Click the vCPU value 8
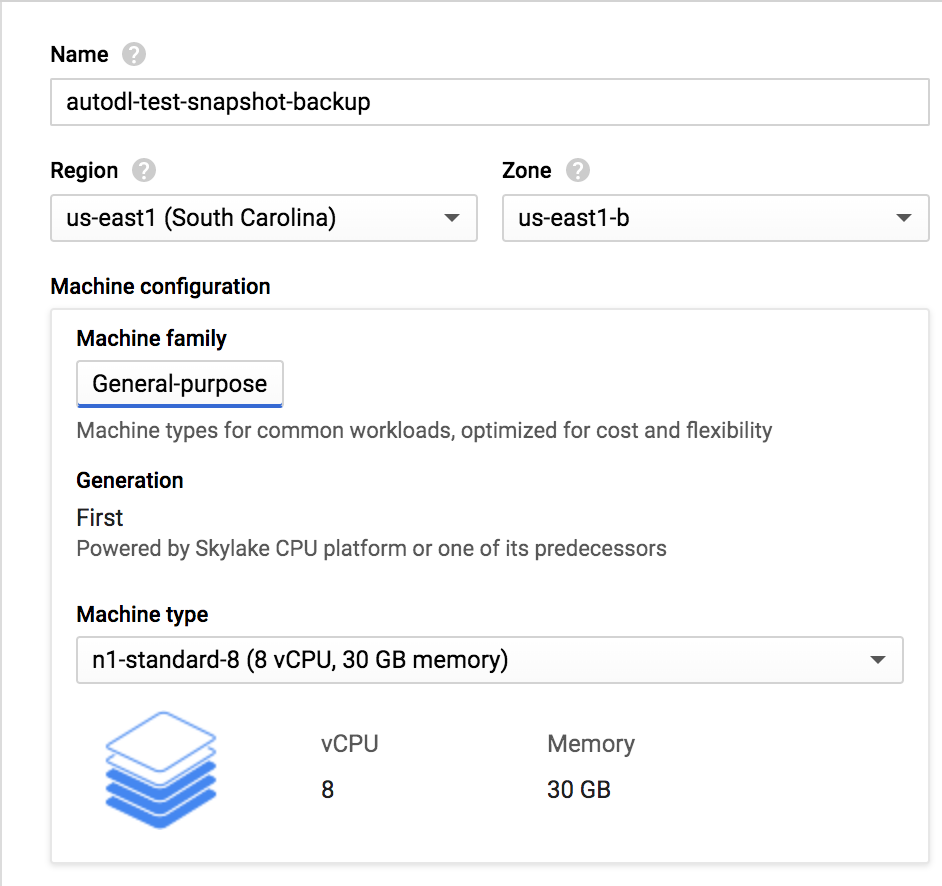942x886 pixels. (x=327, y=789)
